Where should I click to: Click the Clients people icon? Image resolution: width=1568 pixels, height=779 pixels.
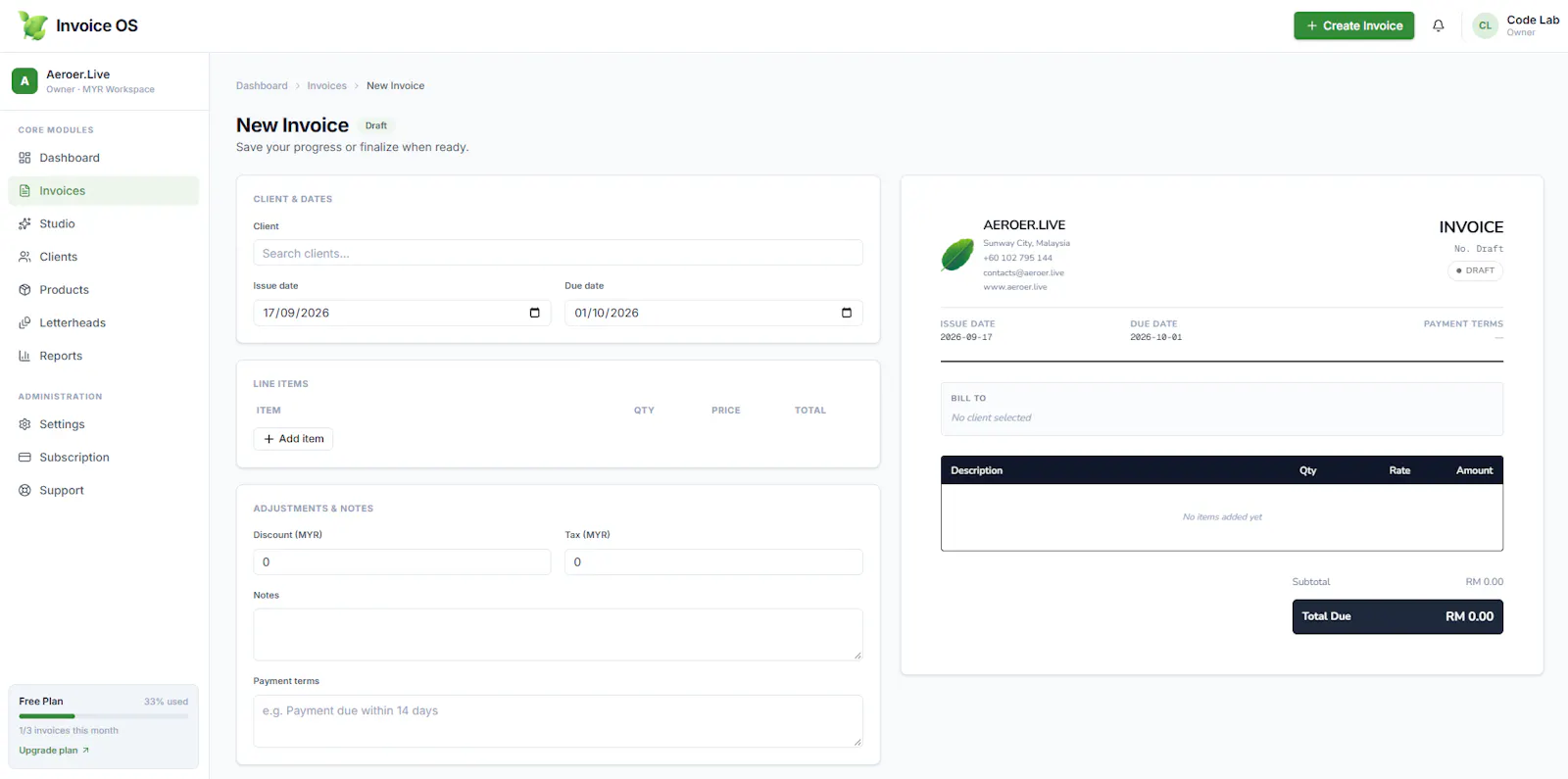point(24,257)
